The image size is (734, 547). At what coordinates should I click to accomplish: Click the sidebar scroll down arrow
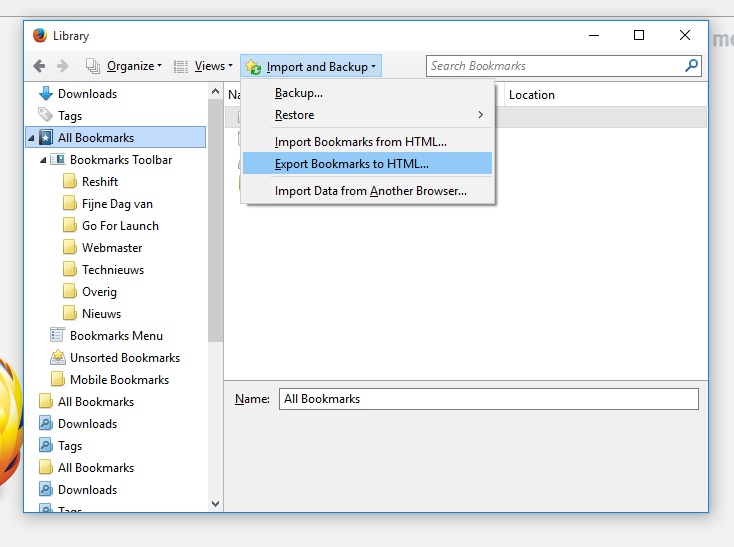215,504
